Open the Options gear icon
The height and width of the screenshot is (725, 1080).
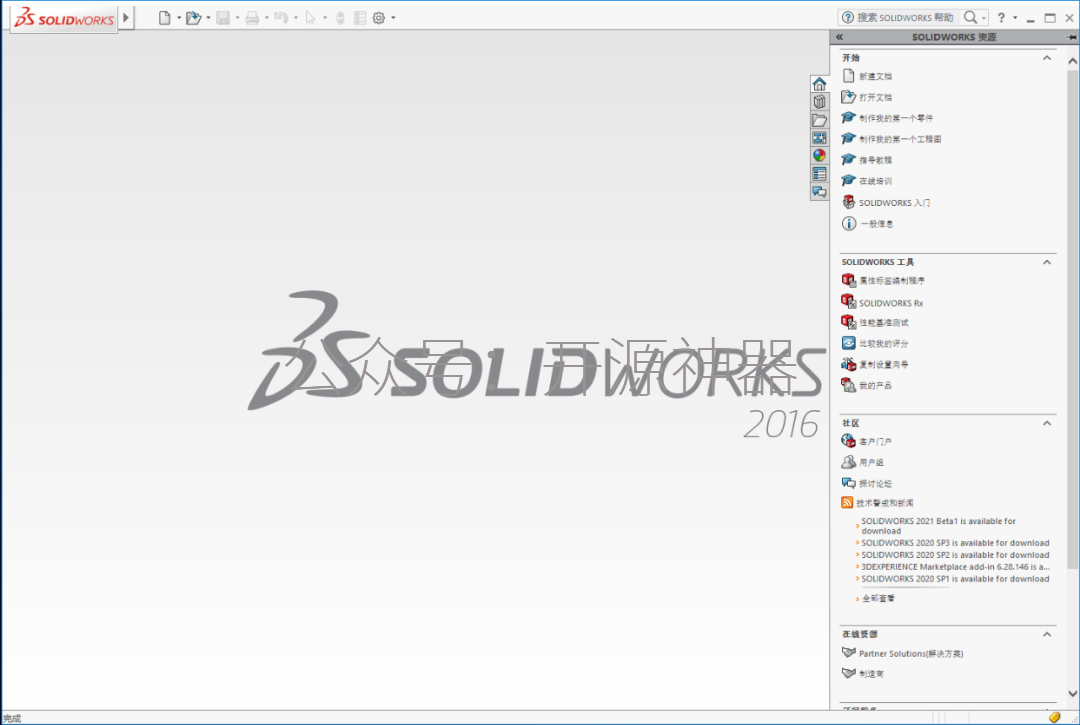(x=379, y=18)
